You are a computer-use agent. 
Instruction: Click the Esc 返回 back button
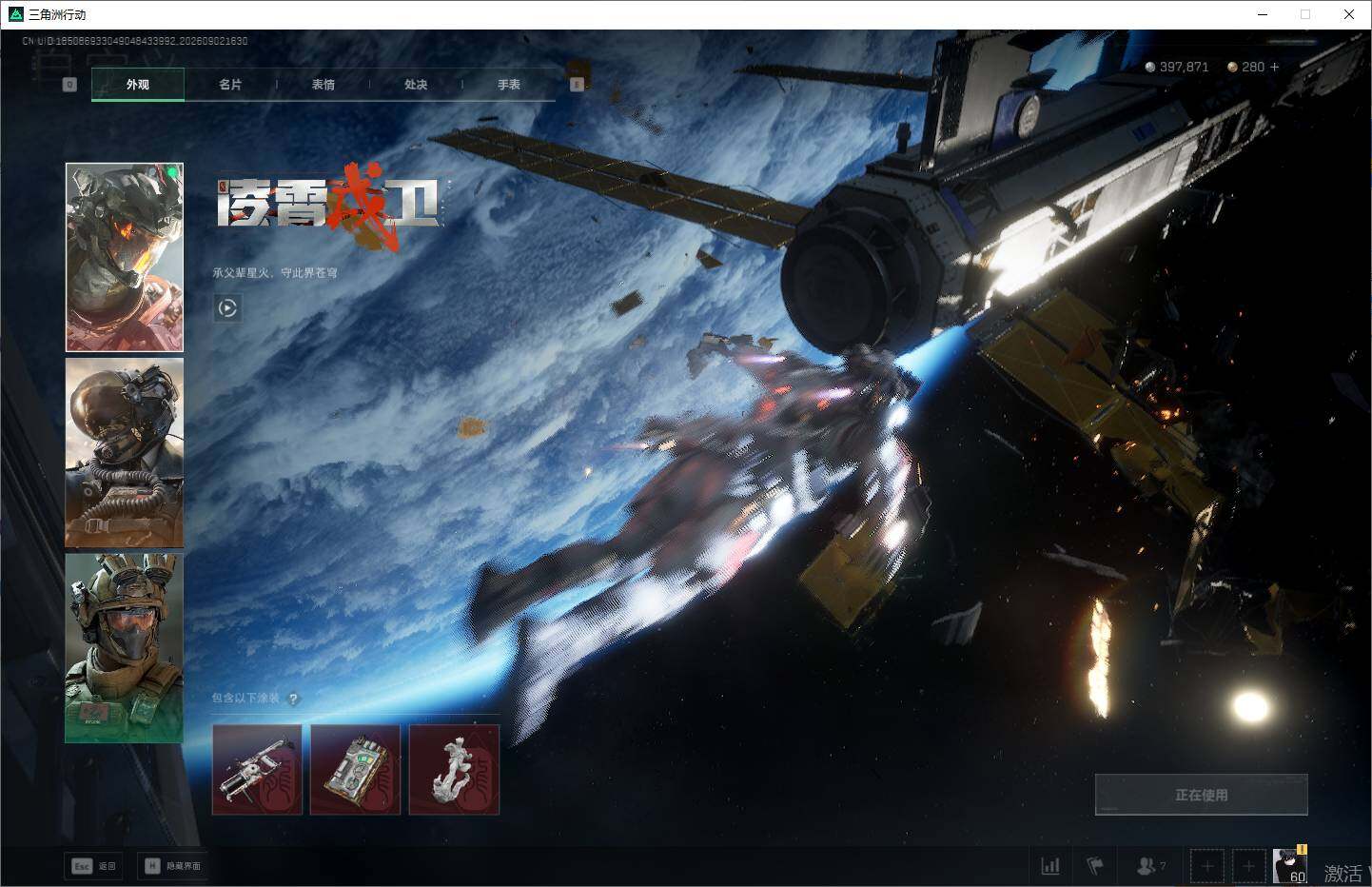coord(93,866)
